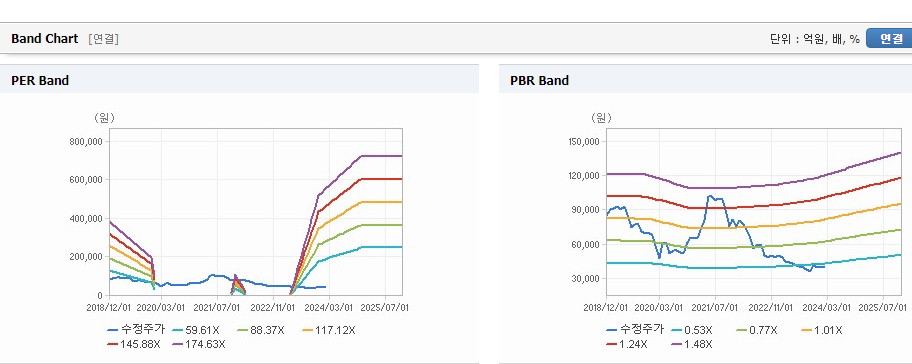Screen dimensions: 912x364
Task: Toggle 145.88X legend series
Action: [134, 344]
